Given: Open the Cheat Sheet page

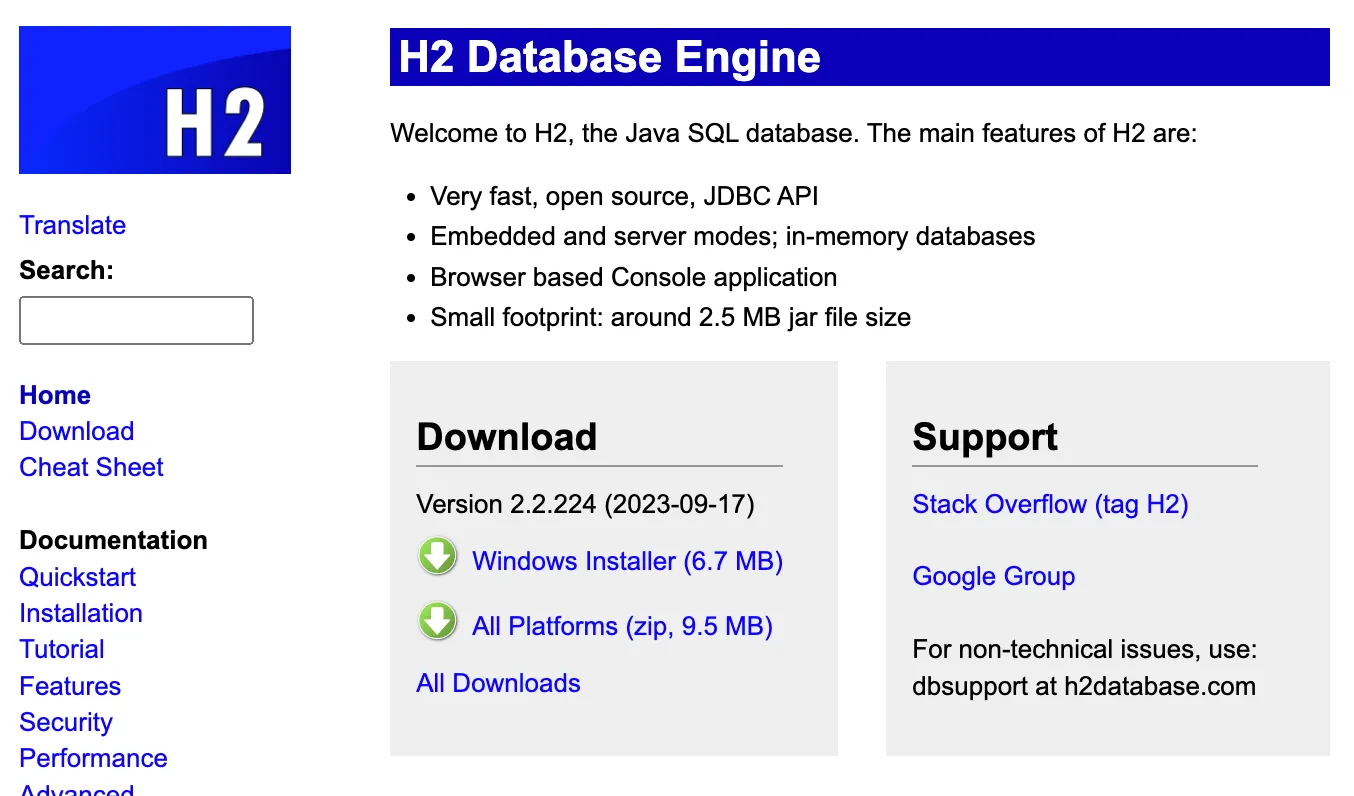Looking at the screenshot, I should pos(91,467).
